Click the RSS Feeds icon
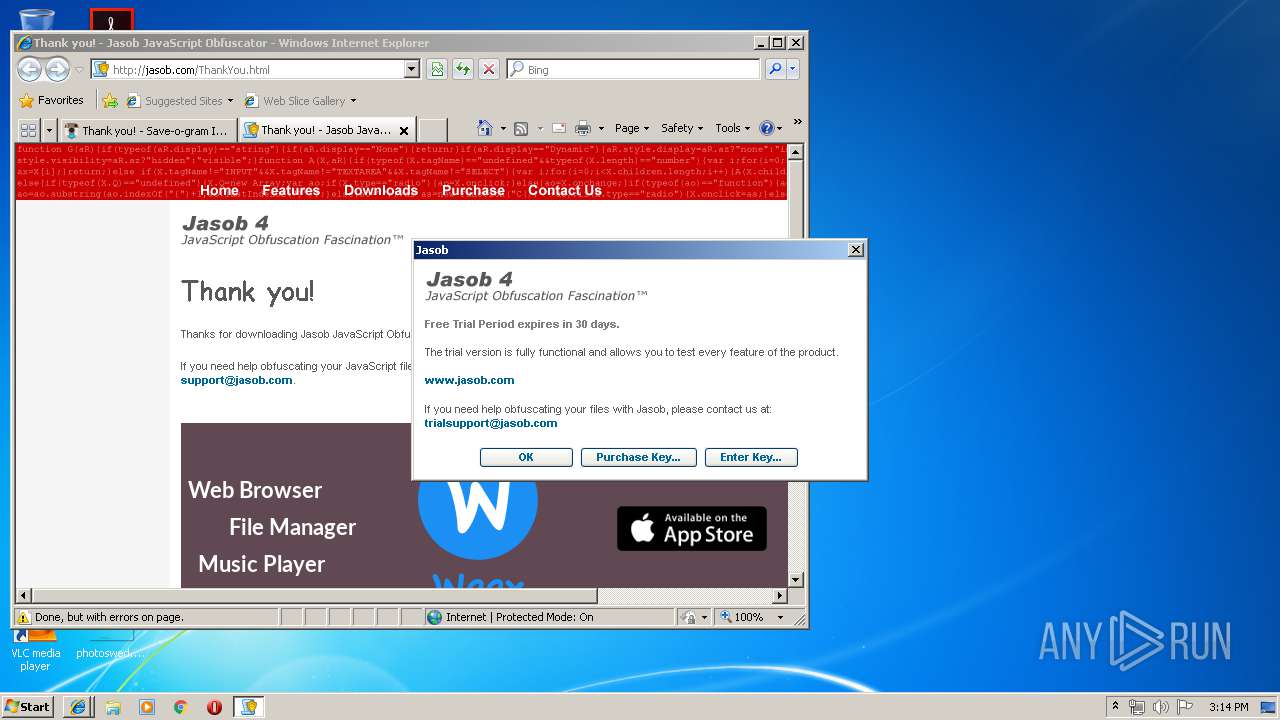 [521, 128]
